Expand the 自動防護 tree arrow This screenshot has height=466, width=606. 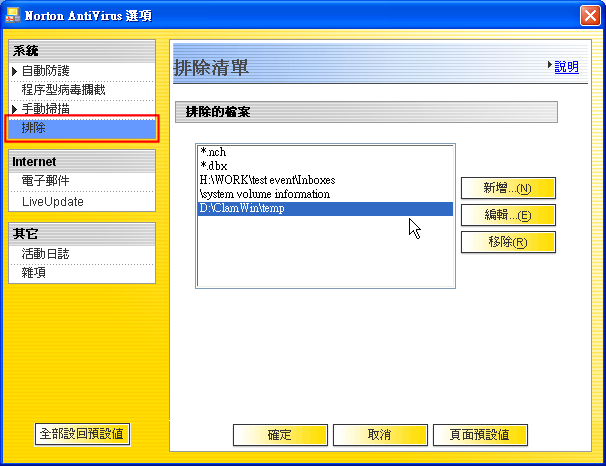tap(15, 71)
